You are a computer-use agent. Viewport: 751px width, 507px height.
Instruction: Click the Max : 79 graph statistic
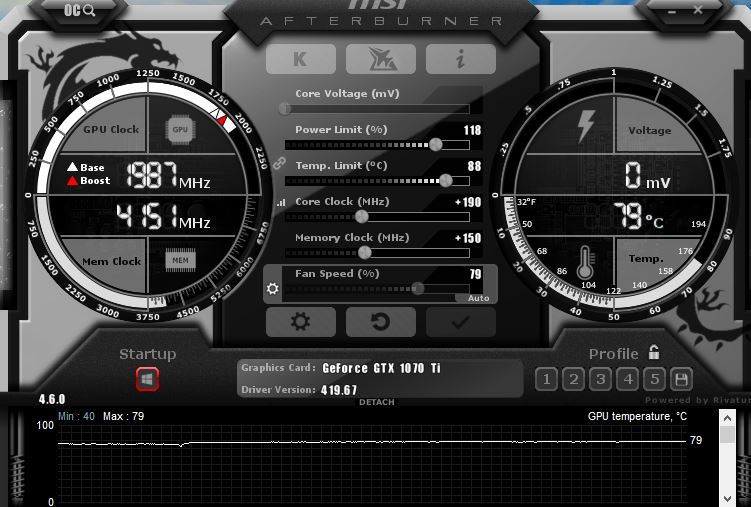pyautogui.click(x=123, y=416)
